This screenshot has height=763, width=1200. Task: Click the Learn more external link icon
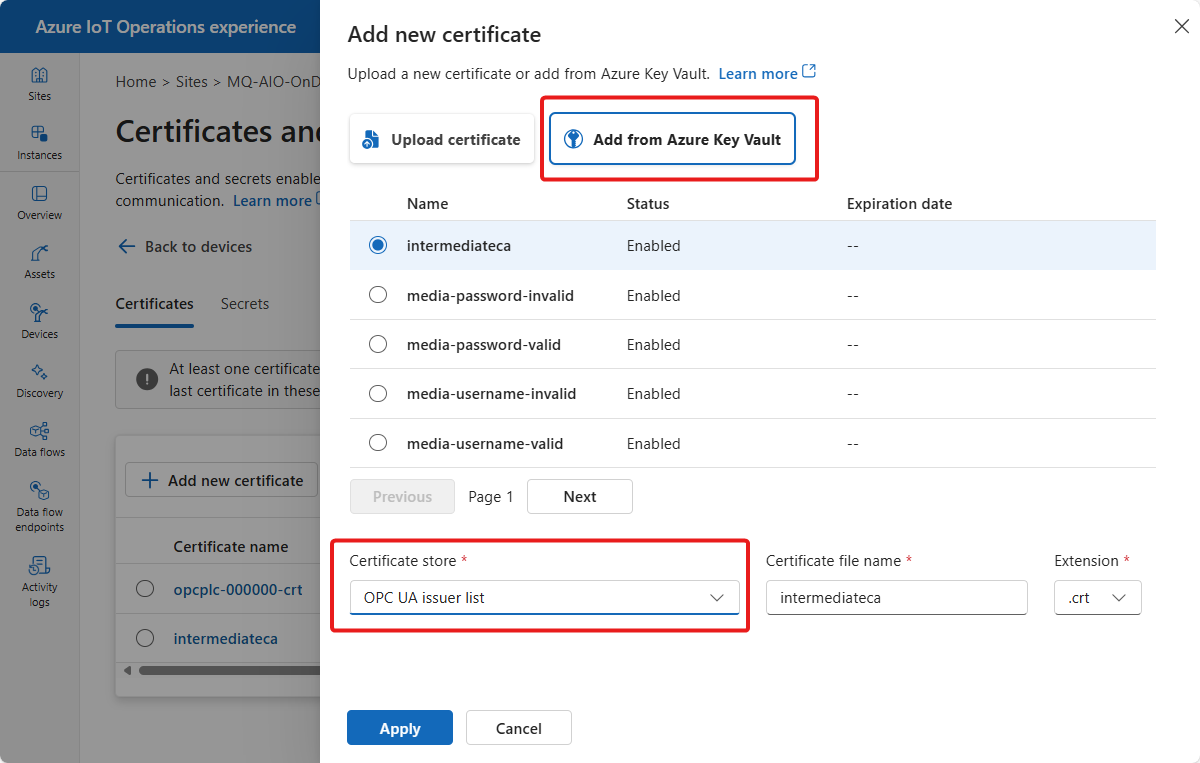pyautogui.click(x=810, y=72)
